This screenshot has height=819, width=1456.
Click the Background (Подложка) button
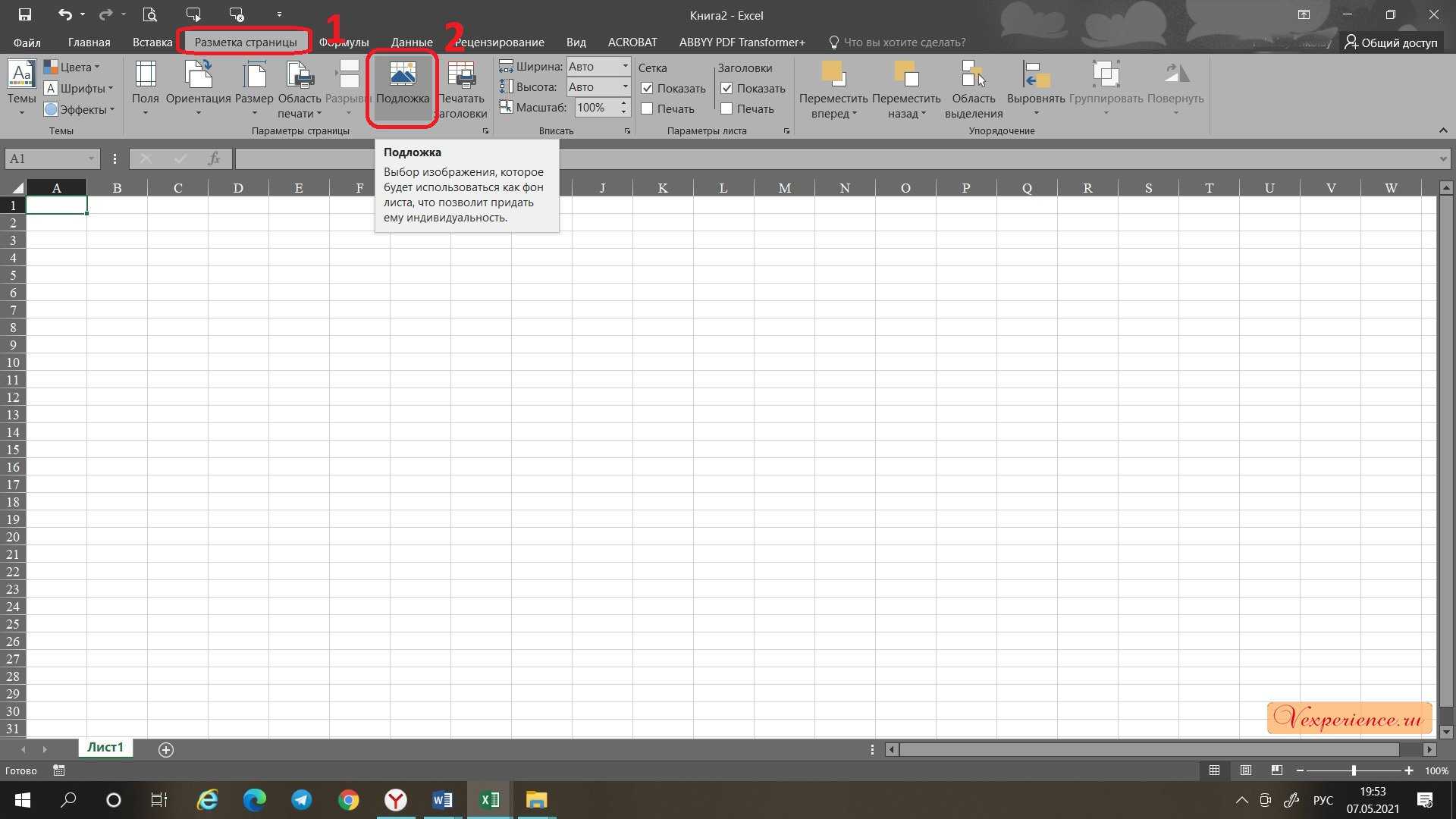(x=403, y=88)
